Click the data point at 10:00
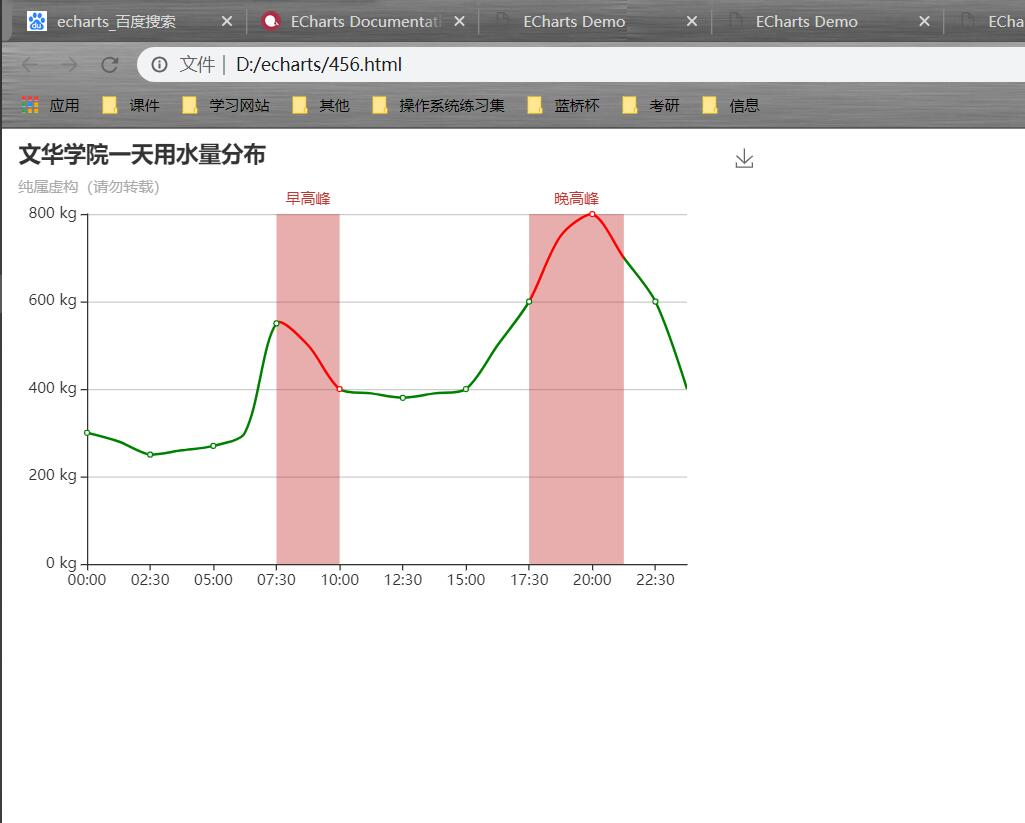Image resolution: width=1025 pixels, height=823 pixels. tap(339, 389)
